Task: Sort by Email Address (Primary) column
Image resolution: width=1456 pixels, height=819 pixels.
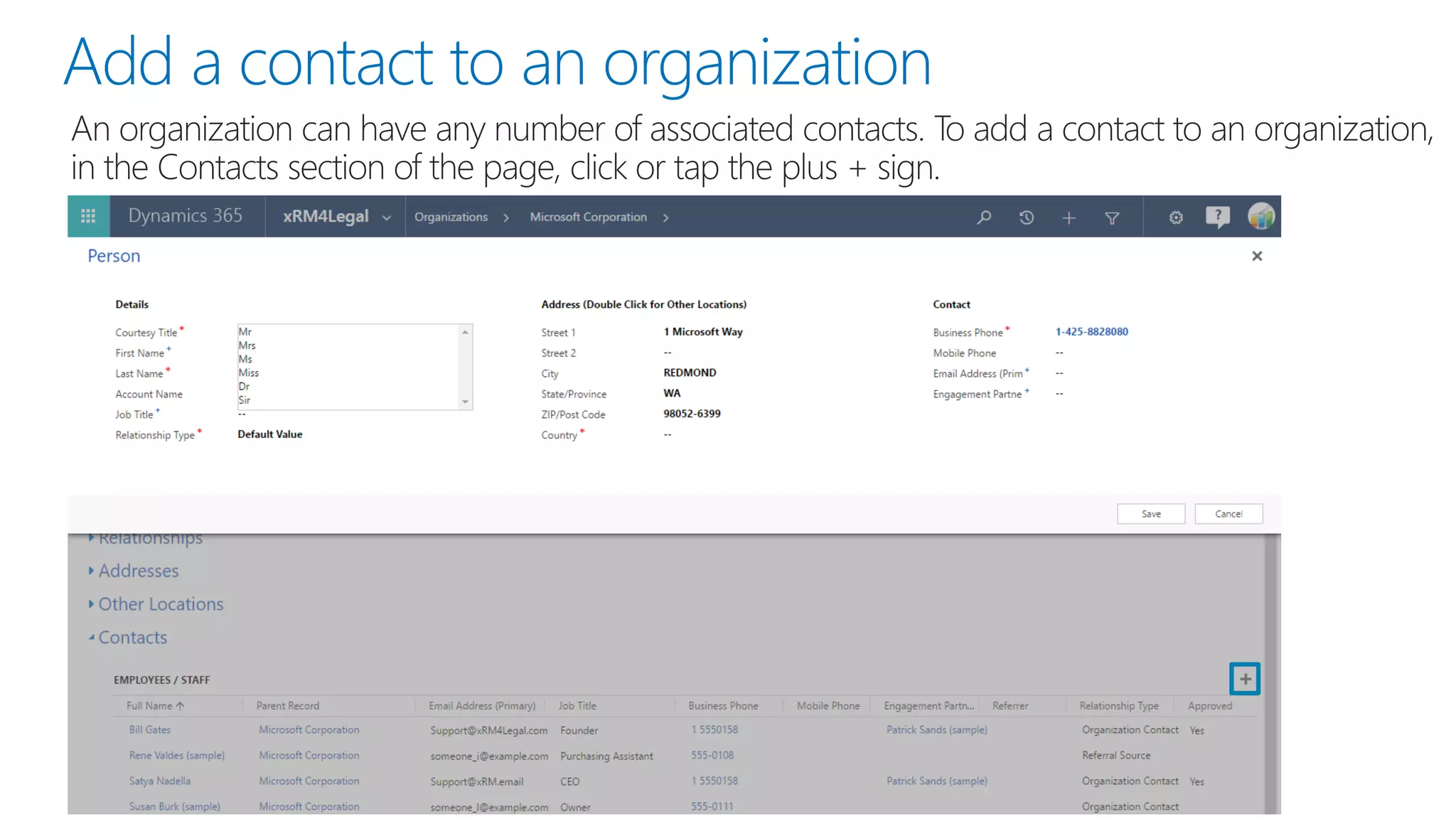Action: pos(482,706)
